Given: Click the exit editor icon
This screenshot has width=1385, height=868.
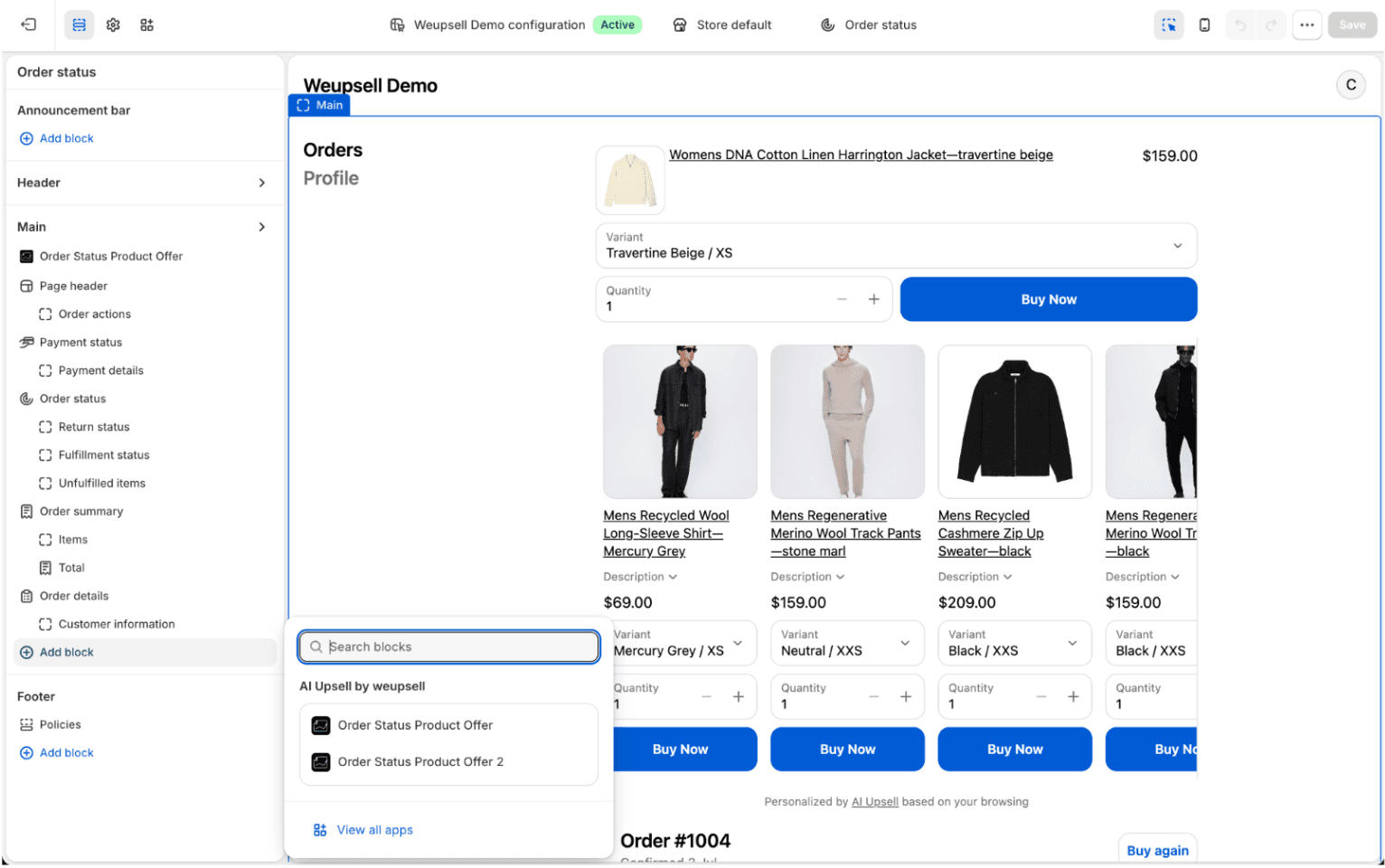Looking at the screenshot, I should click(28, 25).
